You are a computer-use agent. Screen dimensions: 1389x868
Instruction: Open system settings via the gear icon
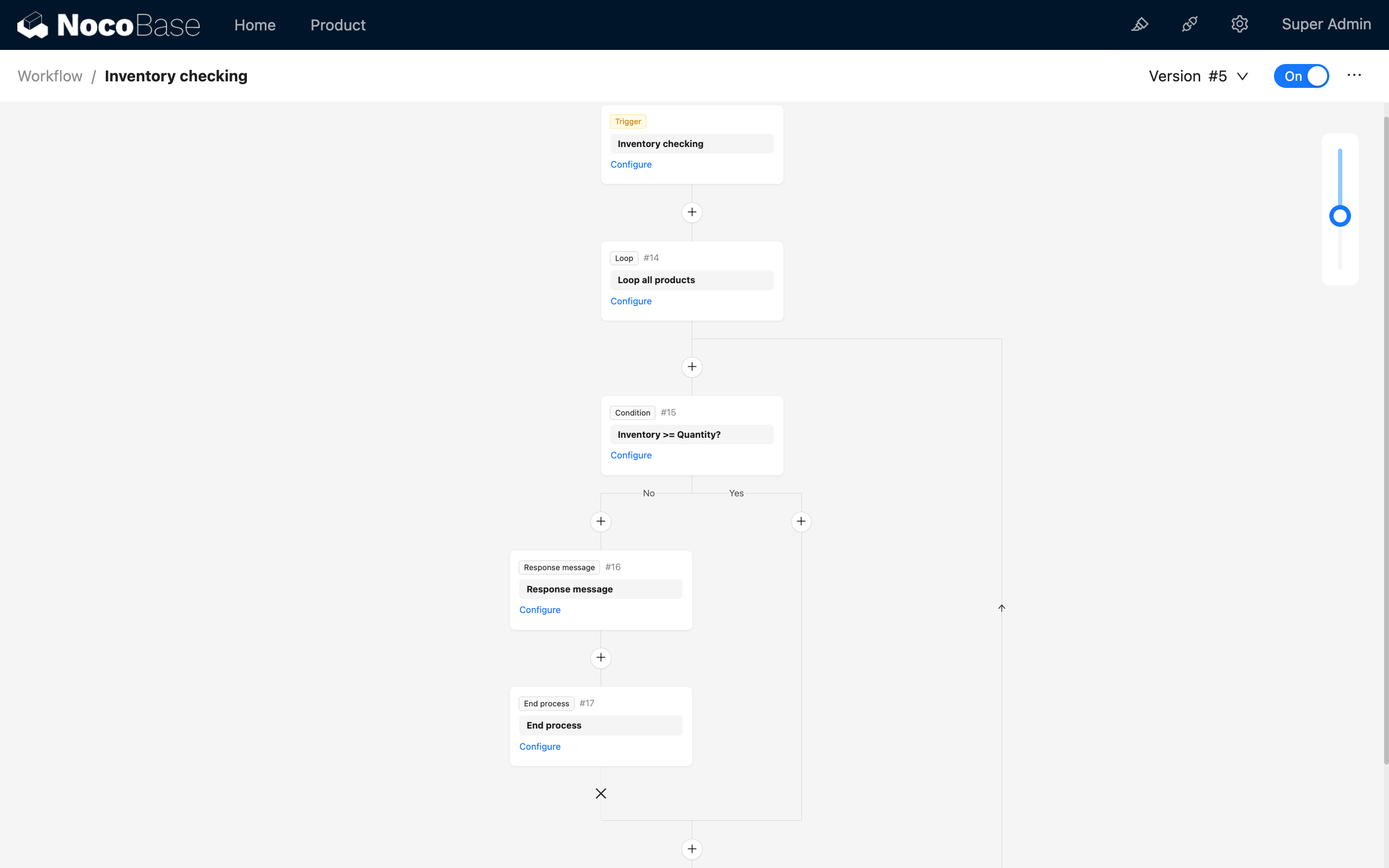coord(1240,24)
